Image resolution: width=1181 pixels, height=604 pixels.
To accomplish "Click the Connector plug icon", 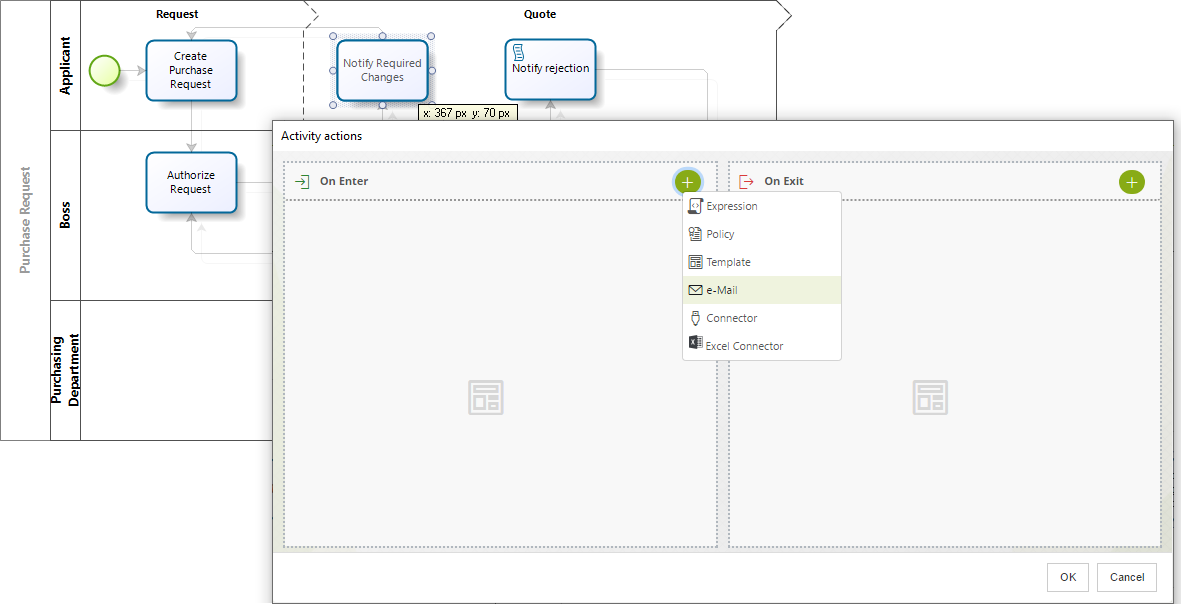I will (x=695, y=318).
